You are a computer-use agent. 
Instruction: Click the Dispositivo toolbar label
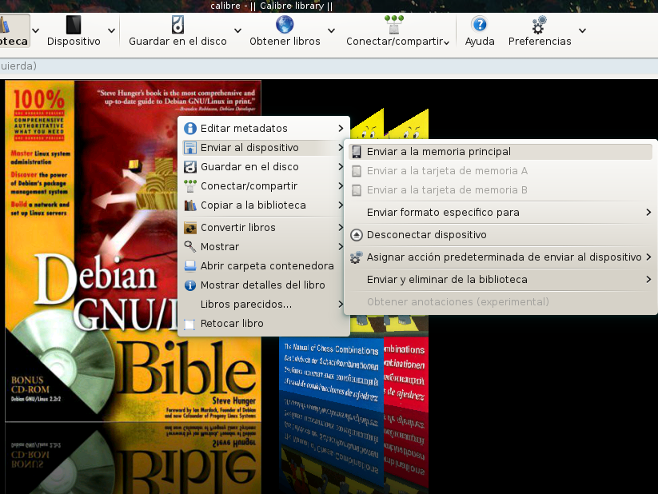73,42
